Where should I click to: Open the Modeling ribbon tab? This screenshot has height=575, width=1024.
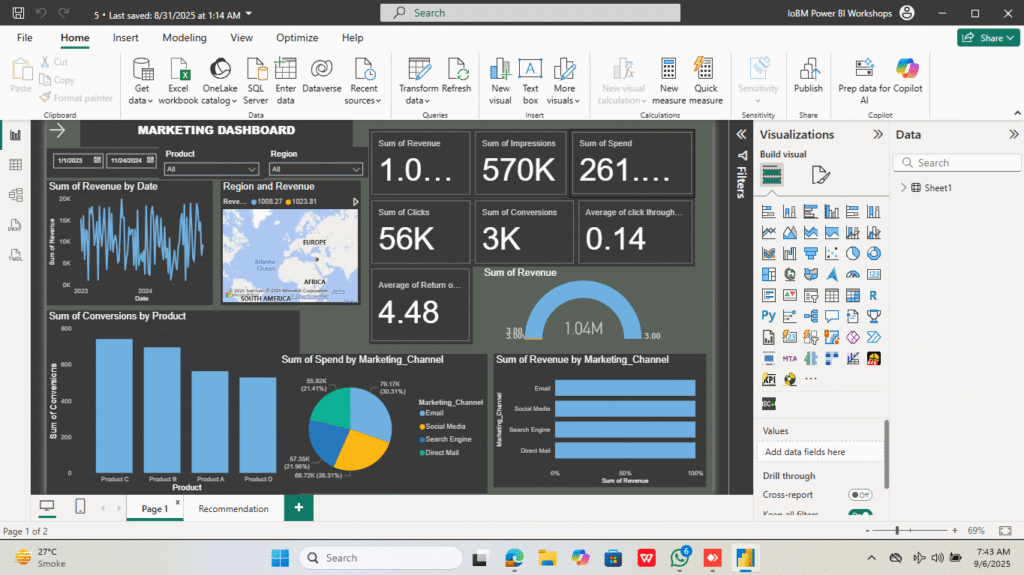coord(184,38)
